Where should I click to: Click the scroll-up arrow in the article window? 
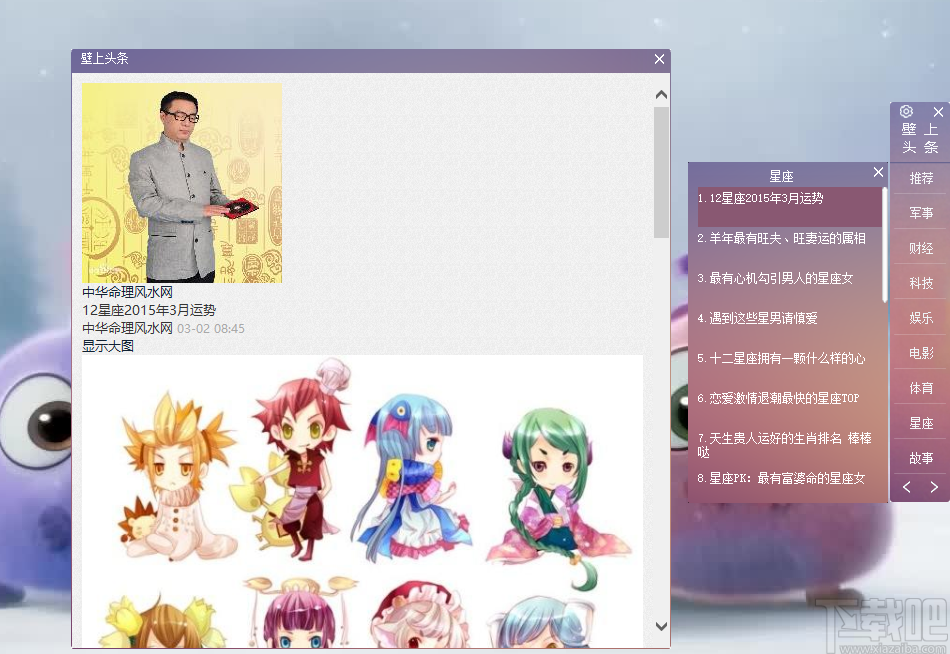(x=661, y=93)
